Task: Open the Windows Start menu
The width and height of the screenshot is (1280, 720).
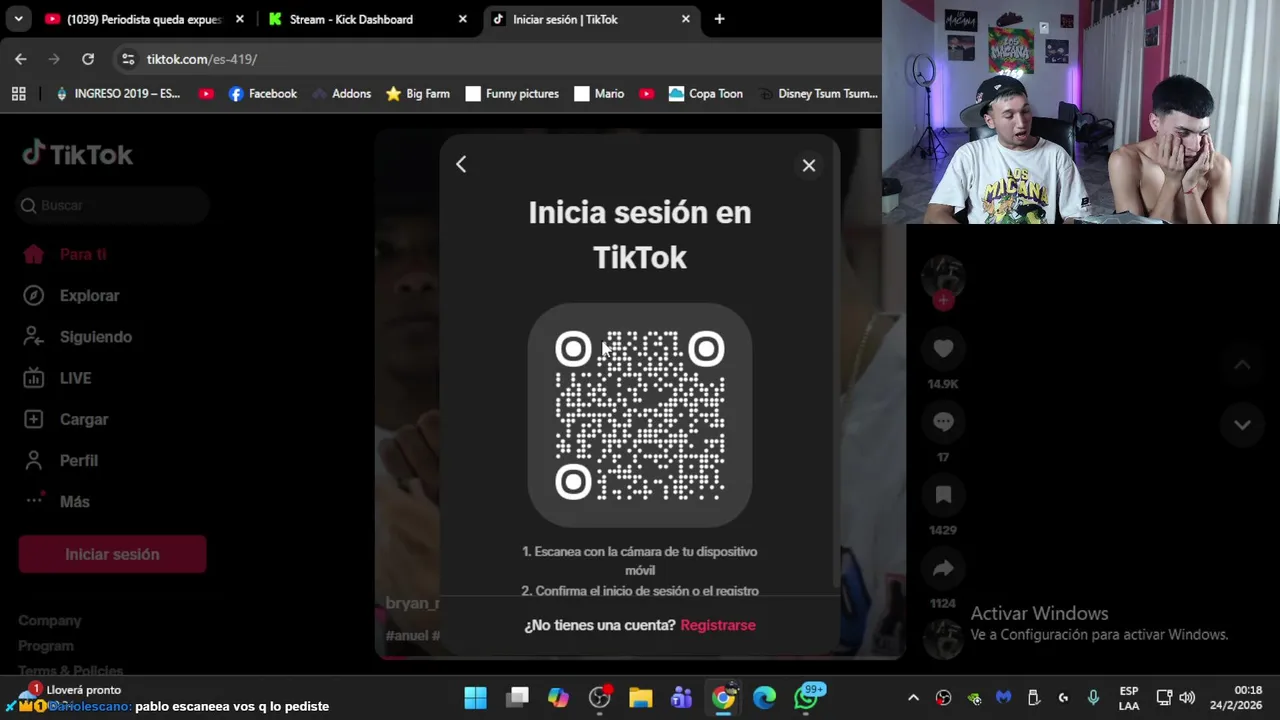Action: (x=476, y=697)
